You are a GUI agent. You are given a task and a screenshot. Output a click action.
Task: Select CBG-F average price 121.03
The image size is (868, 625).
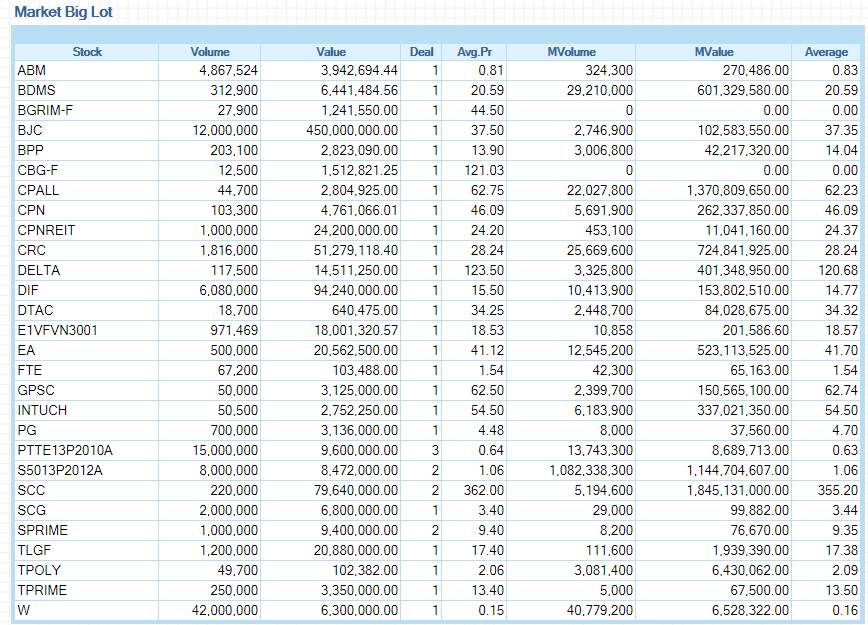tap(484, 171)
